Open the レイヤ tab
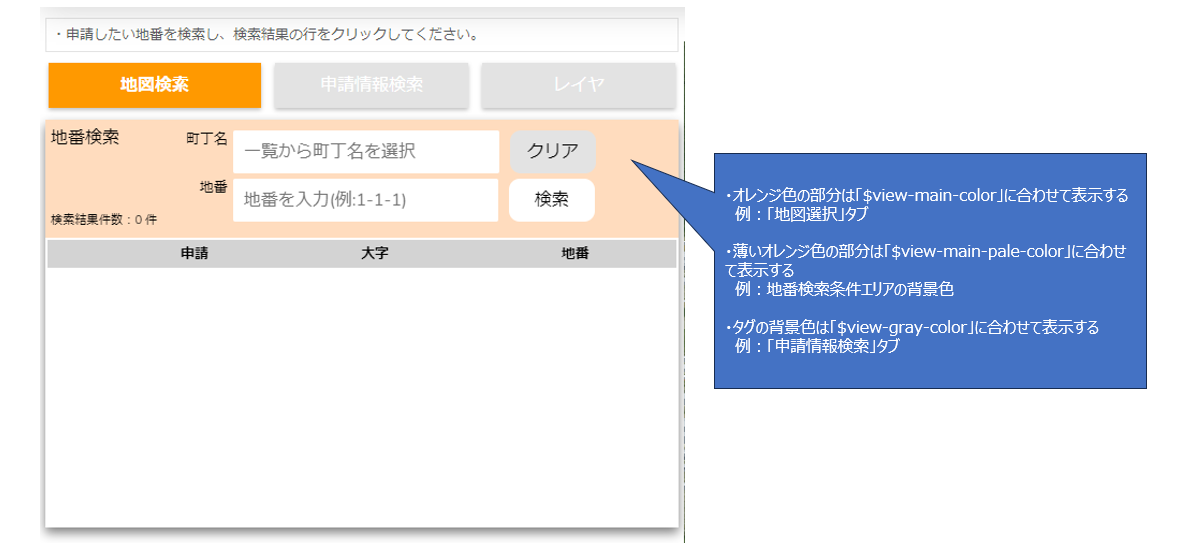This screenshot has height=543, width=1197. (578, 85)
